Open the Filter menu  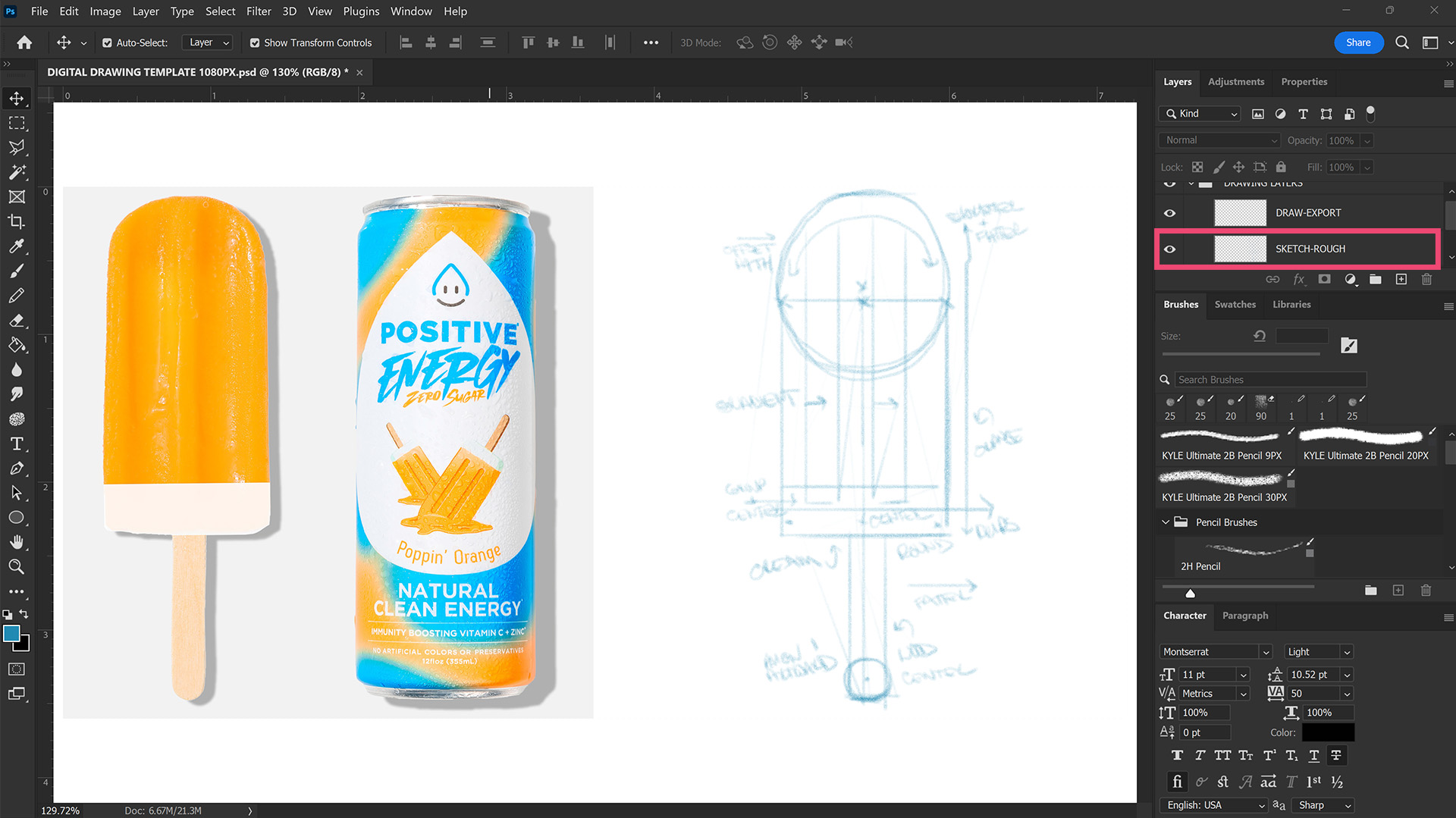259,11
